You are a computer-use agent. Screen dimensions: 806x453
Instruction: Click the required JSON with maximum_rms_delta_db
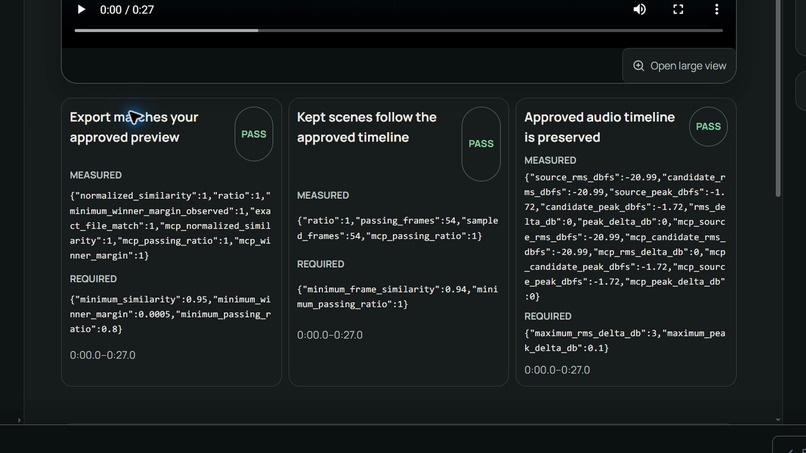[x=625, y=340]
